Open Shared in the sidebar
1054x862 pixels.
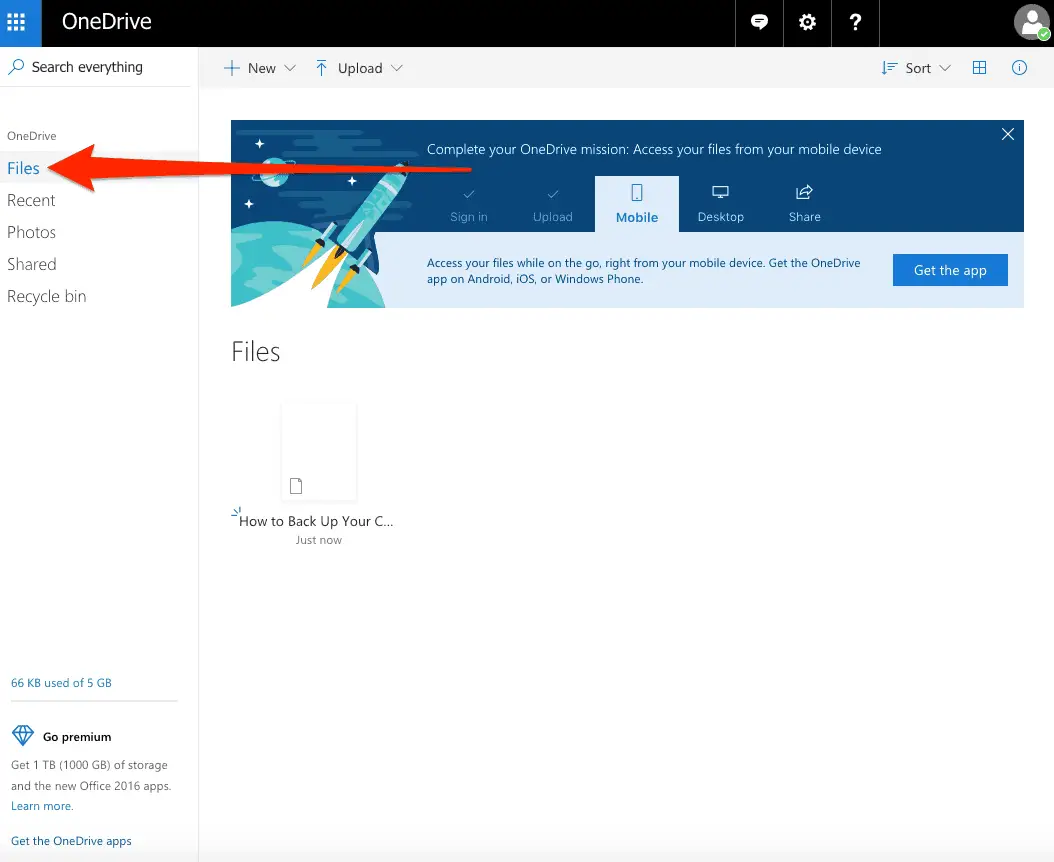32,264
